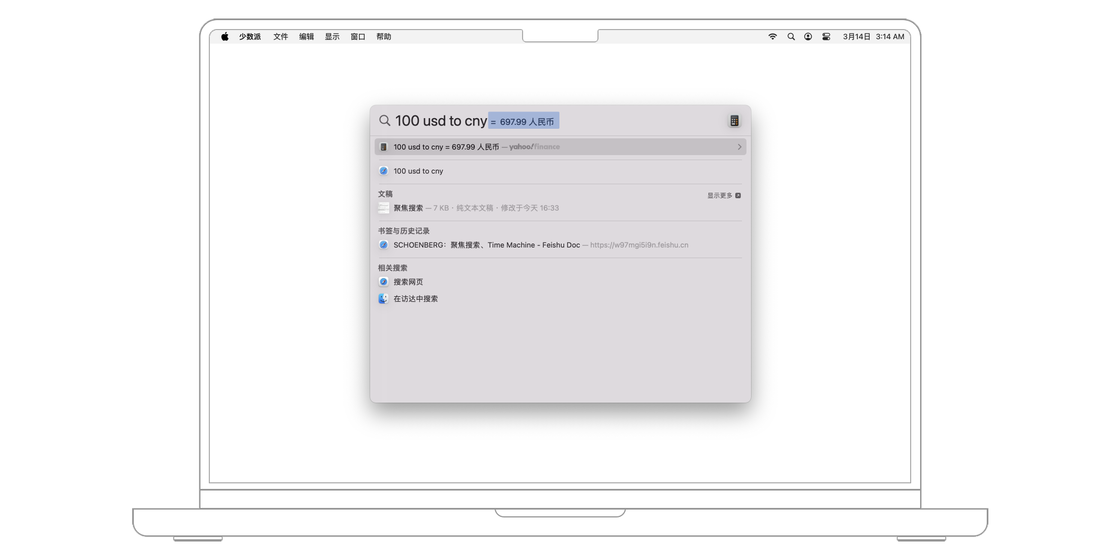Select 搜索网页 to search the web
The height and width of the screenshot is (560, 1120).
pos(561,281)
